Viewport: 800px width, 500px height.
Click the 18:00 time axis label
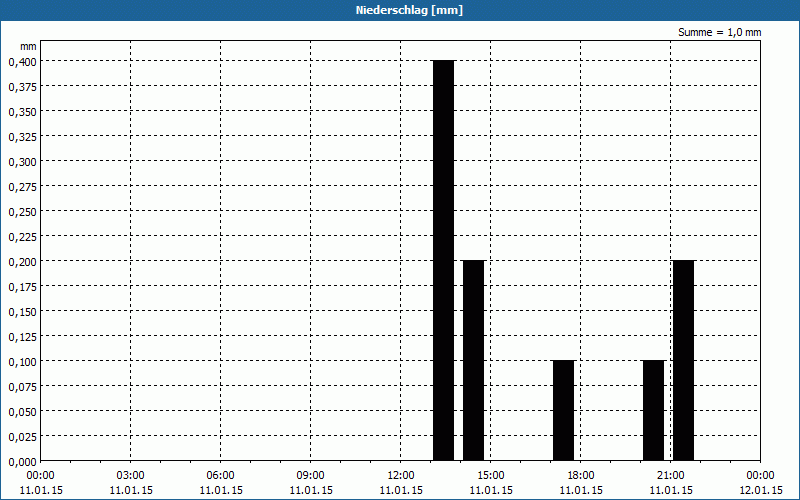(x=581, y=476)
